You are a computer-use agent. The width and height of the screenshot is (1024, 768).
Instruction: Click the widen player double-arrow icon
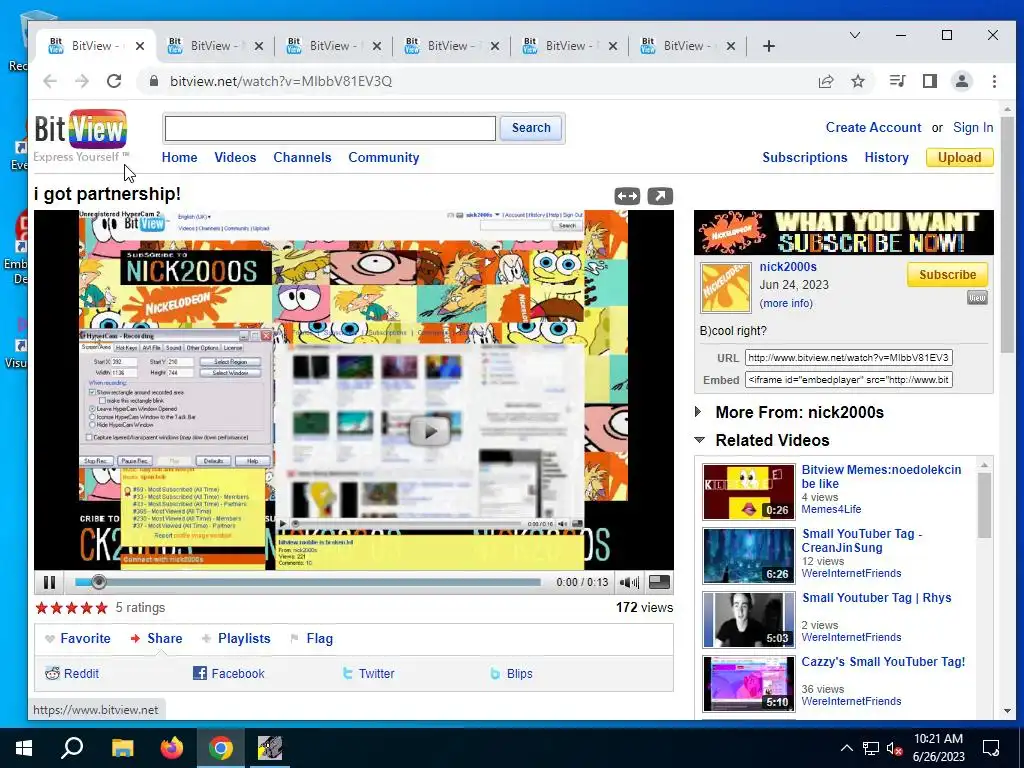(x=627, y=196)
